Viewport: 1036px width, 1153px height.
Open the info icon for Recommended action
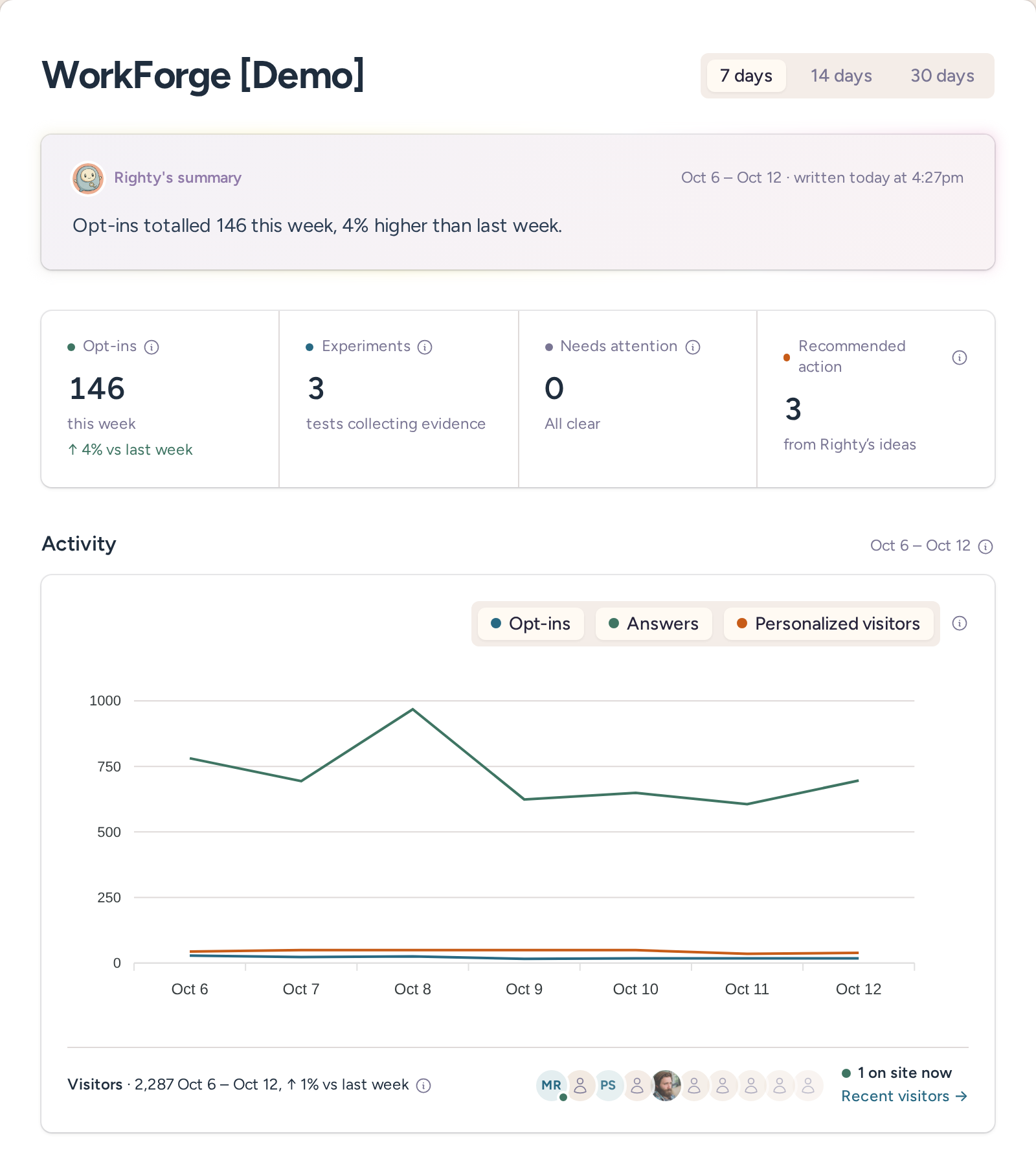tap(960, 358)
